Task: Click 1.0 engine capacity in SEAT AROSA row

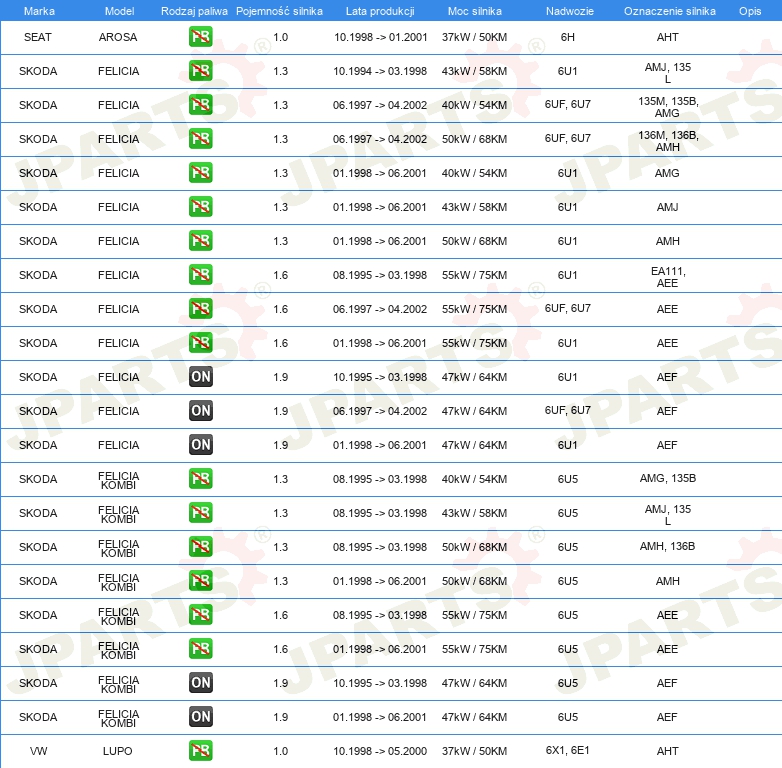Action: click(x=280, y=37)
